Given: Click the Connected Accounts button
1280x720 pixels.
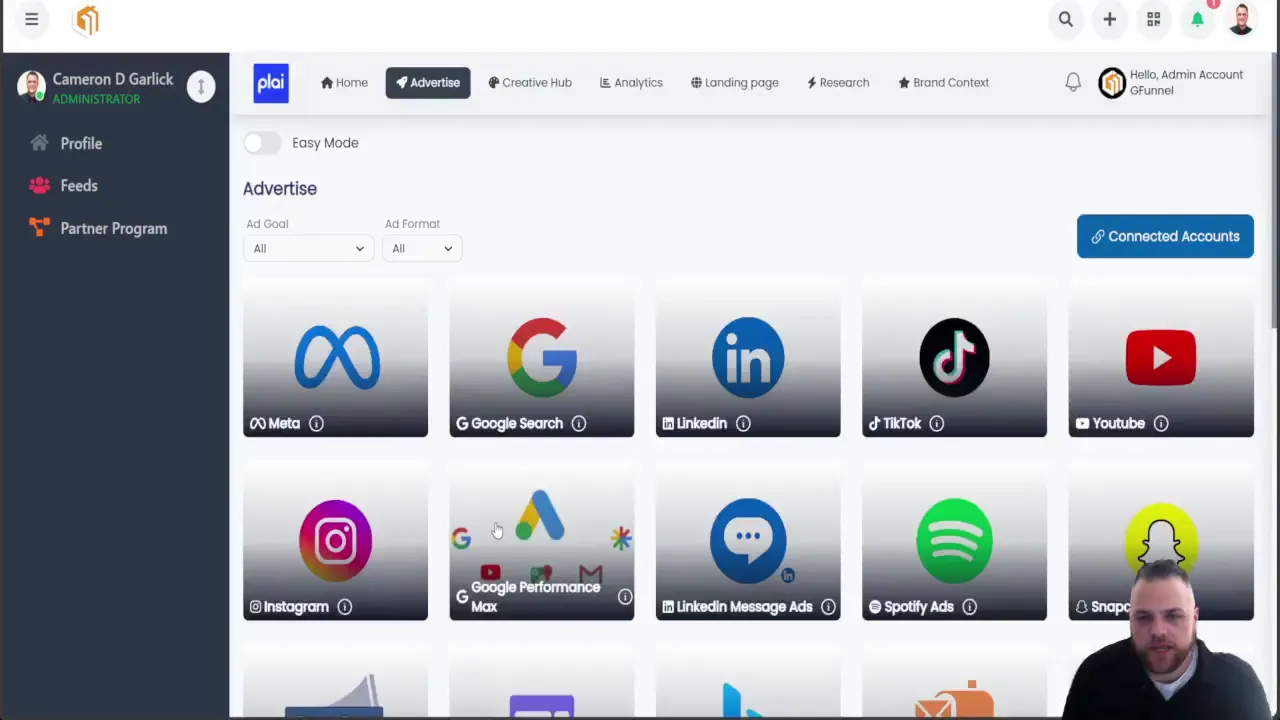Looking at the screenshot, I should pos(1165,236).
